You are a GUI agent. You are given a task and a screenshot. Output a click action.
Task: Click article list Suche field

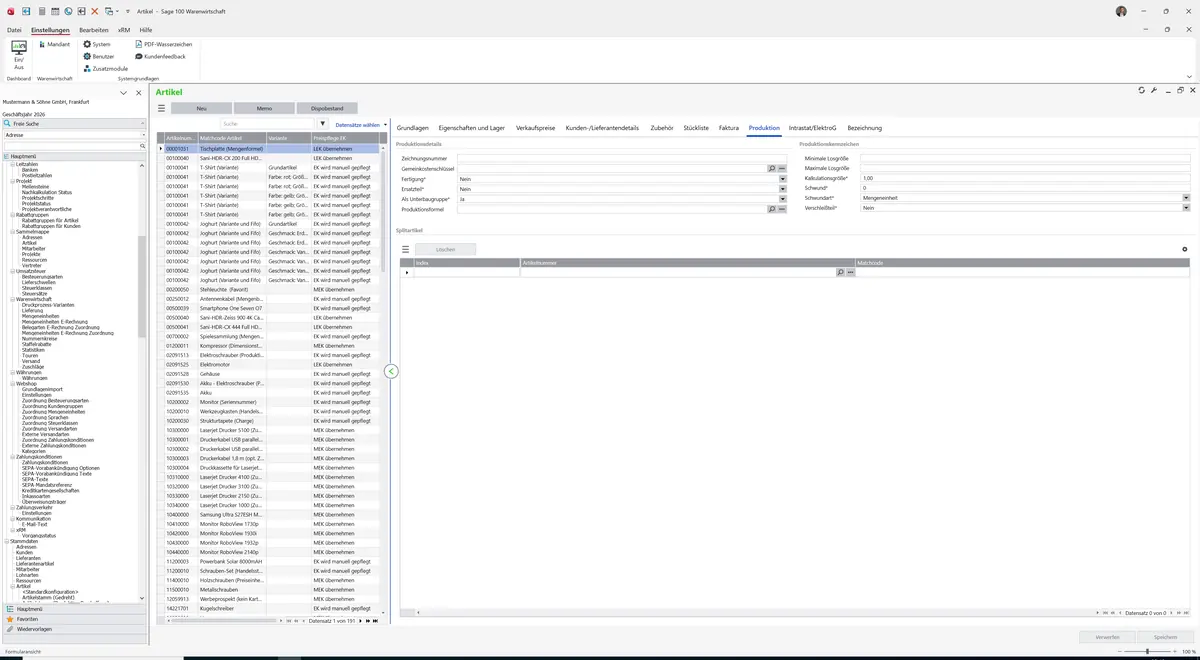click(267, 124)
